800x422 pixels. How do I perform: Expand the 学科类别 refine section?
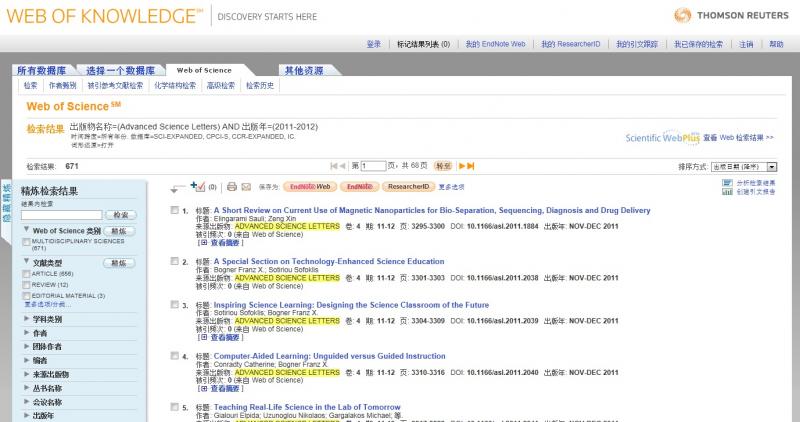point(27,318)
